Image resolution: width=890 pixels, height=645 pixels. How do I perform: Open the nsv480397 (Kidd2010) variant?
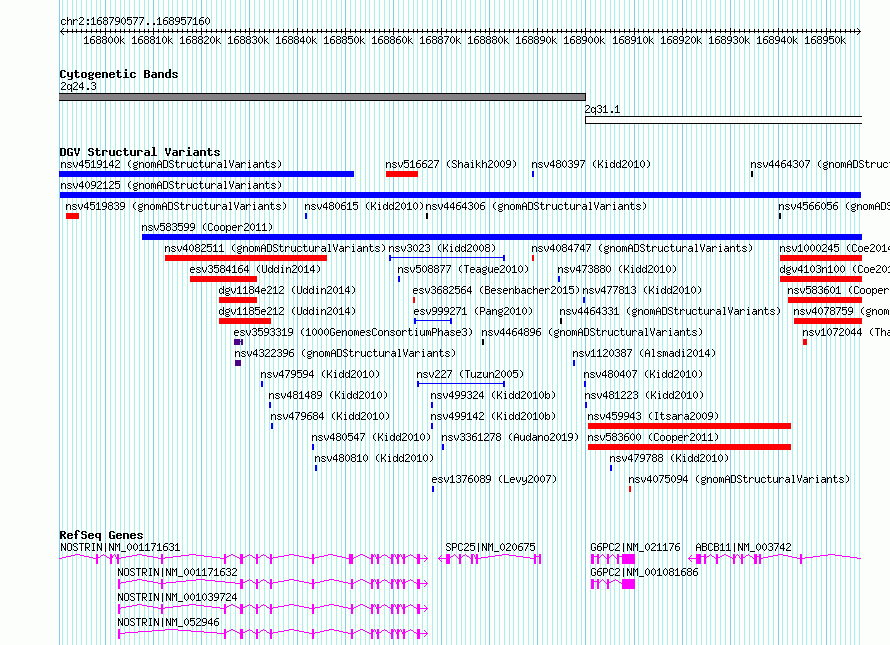coord(591,164)
